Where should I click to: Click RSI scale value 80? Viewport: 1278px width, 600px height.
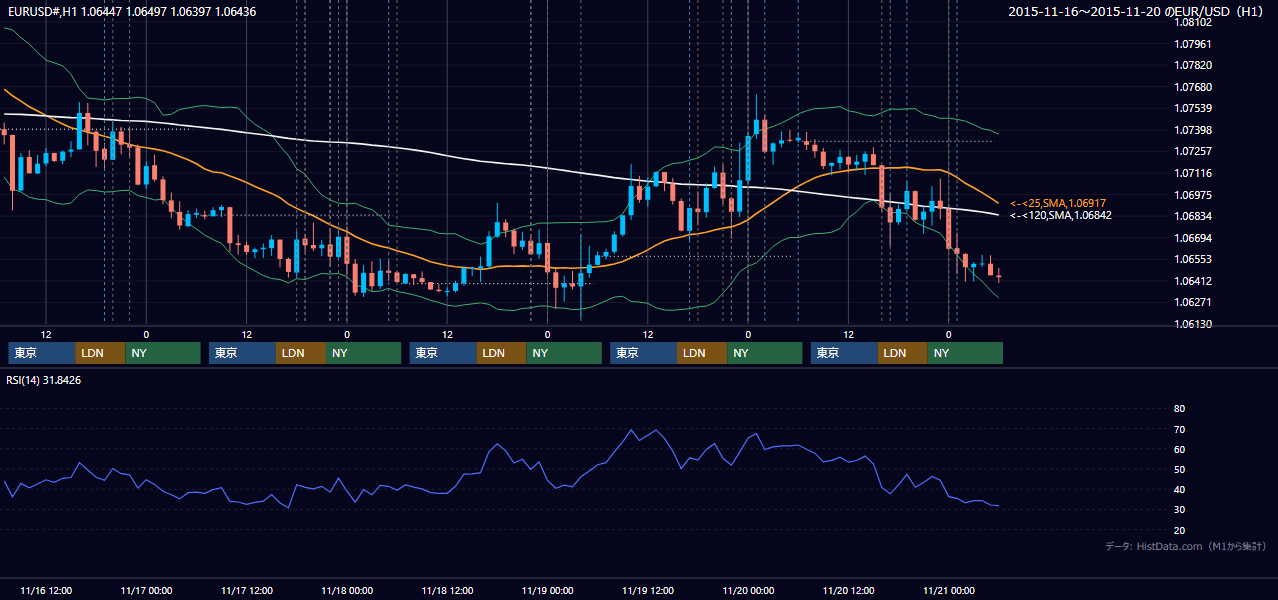point(1179,409)
